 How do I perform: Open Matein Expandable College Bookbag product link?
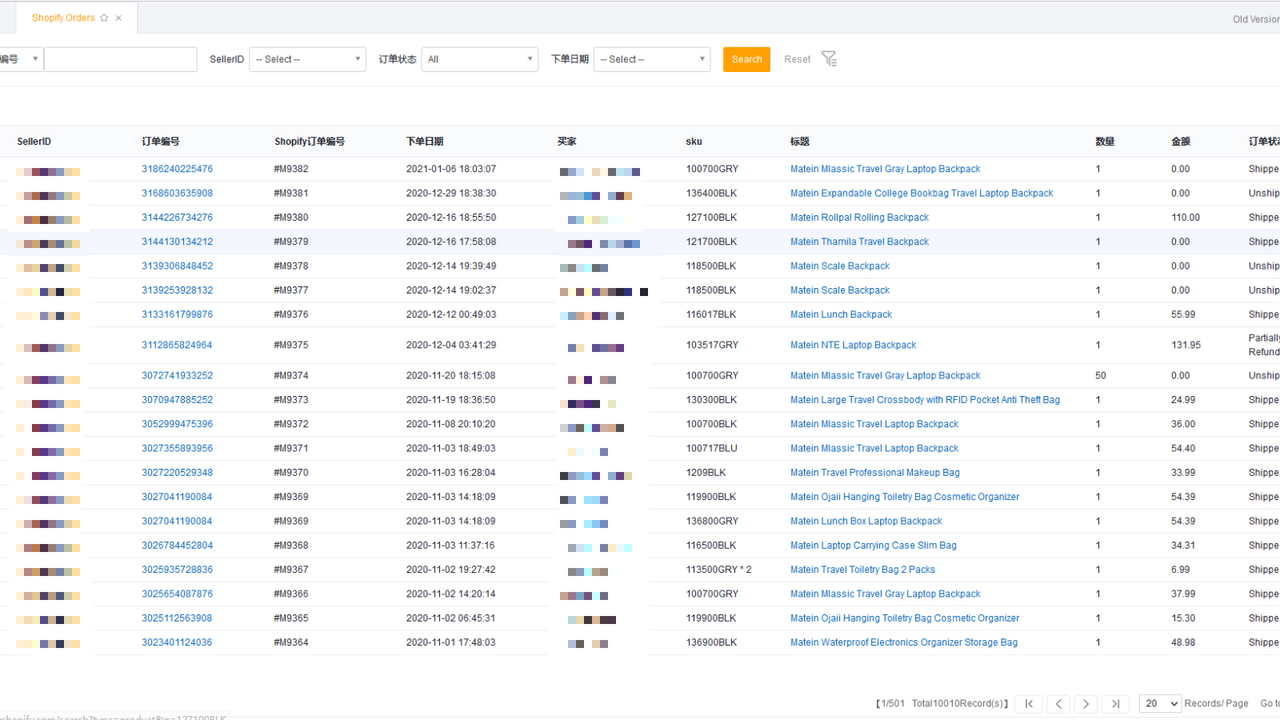coord(921,193)
